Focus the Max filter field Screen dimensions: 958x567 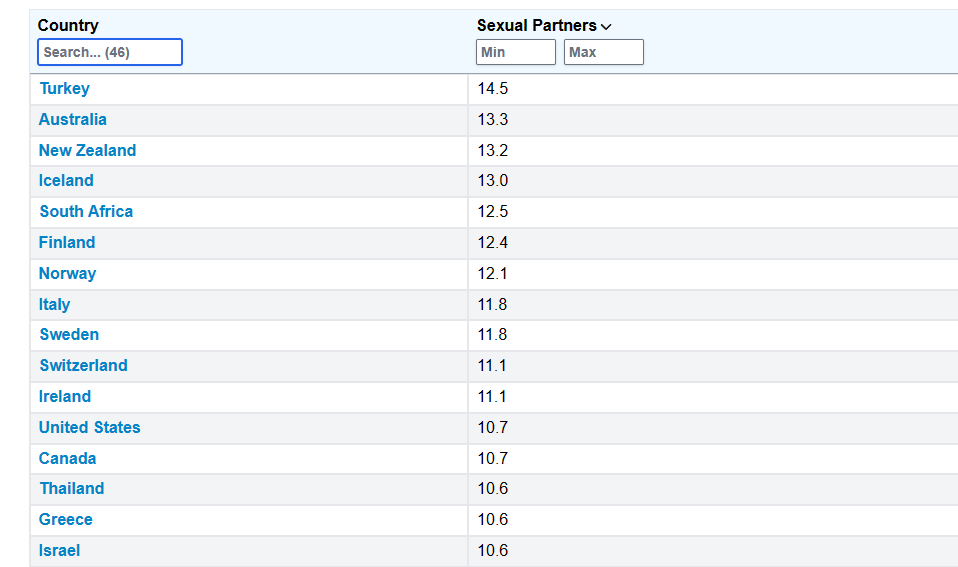click(603, 52)
